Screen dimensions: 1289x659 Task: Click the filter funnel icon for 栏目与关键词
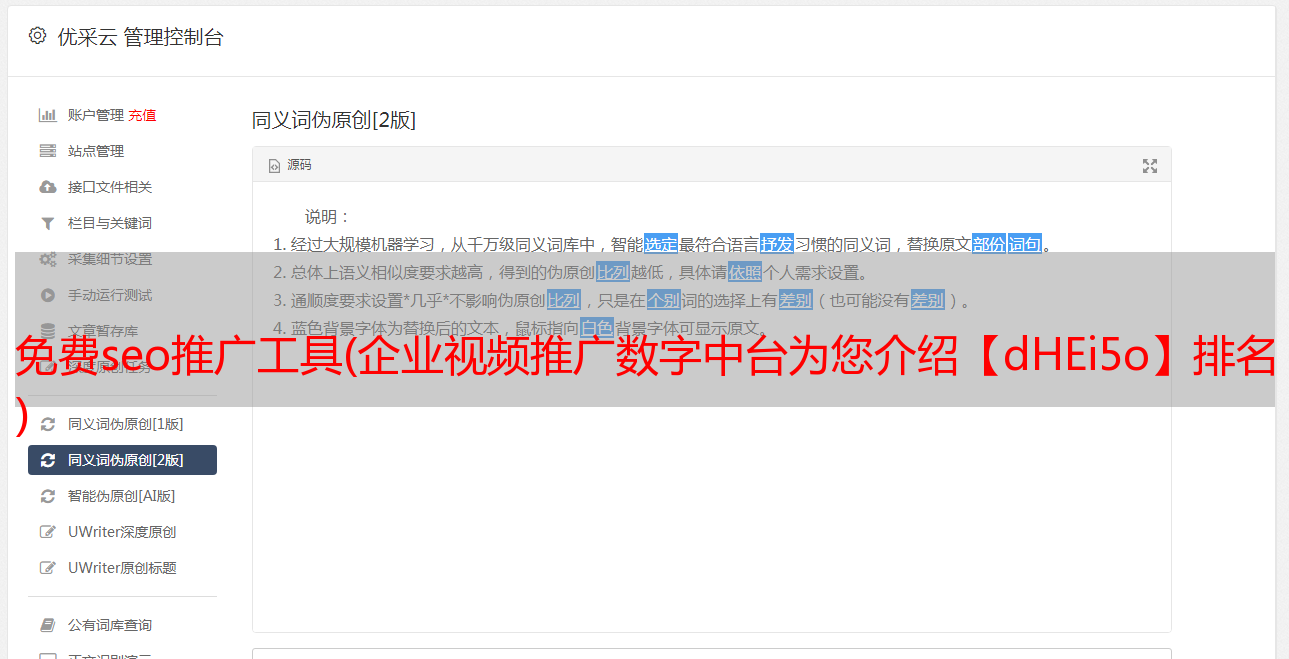(x=47, y=223)
